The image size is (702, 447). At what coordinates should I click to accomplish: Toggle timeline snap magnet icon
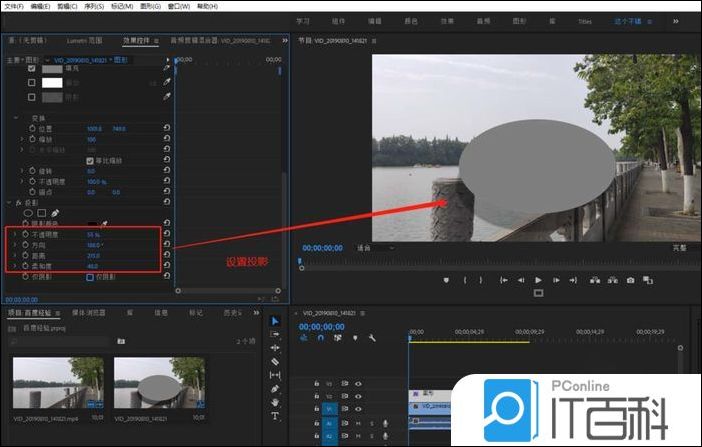pos(321,338)
